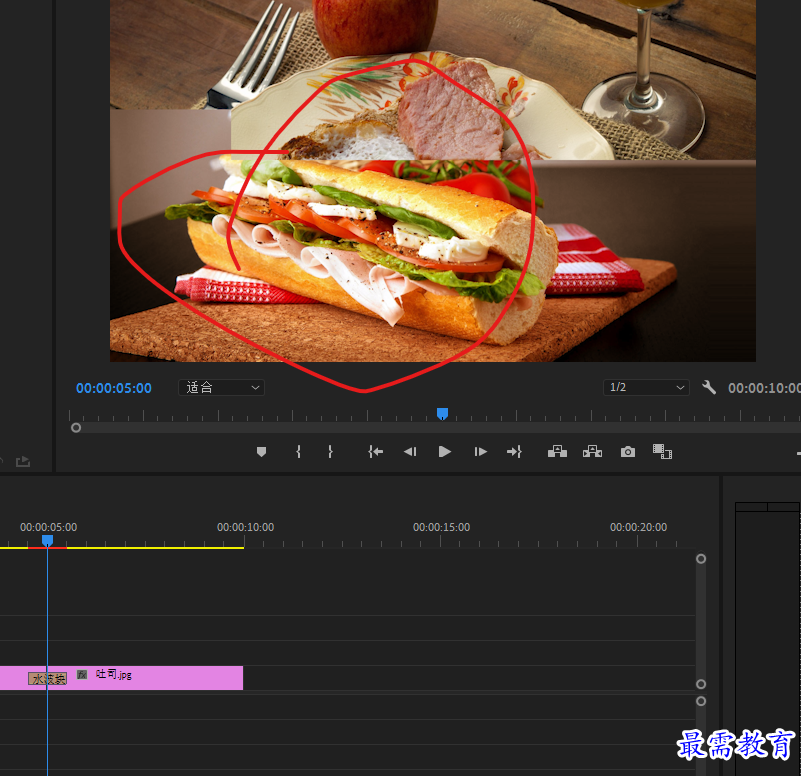The image size is (801, 776).
Task: Click the fx badge on 吐司.jpg clip
Action: click(x=82, y=674)
